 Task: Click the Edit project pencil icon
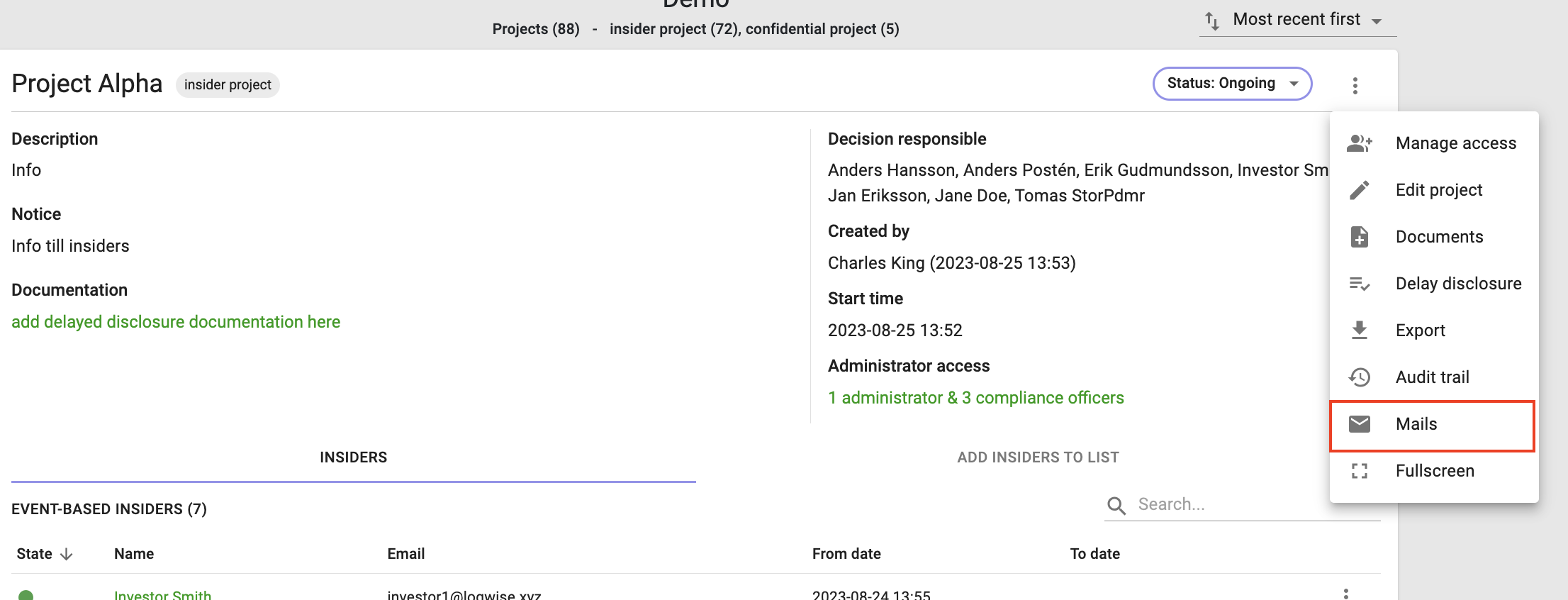1359,190
